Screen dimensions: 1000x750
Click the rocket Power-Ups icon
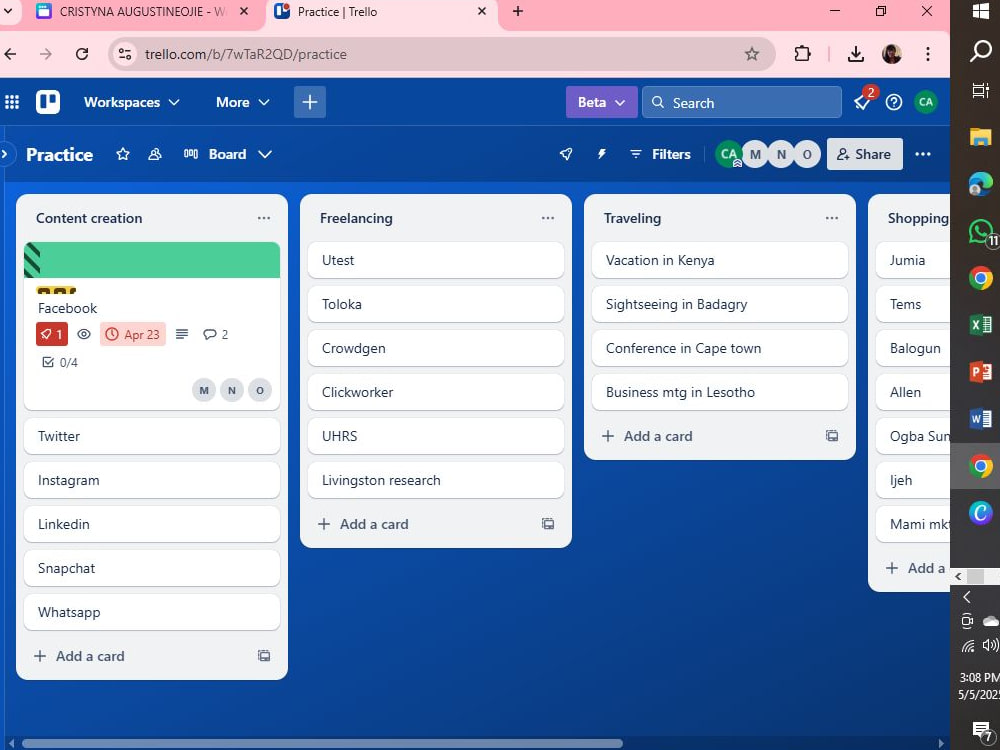[566, 154]
